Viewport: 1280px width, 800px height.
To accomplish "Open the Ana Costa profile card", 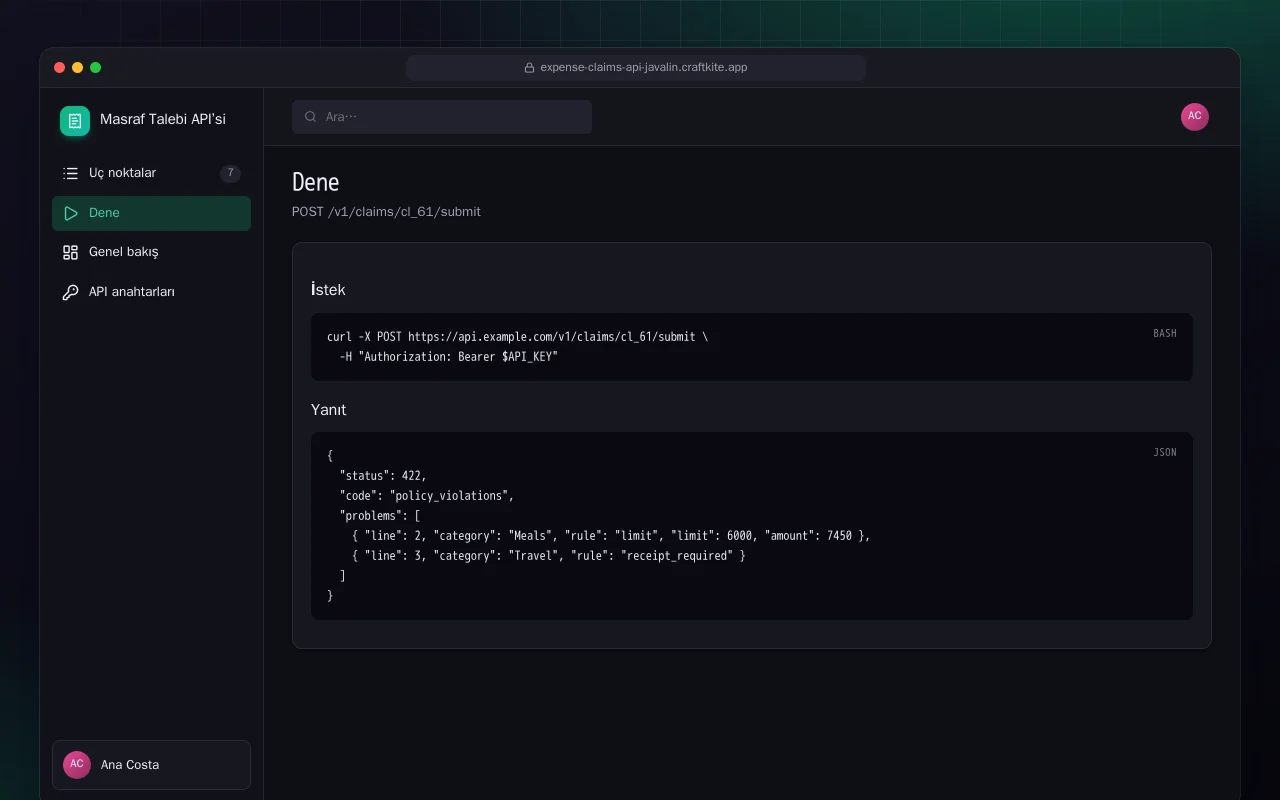I will click(151, 765).
